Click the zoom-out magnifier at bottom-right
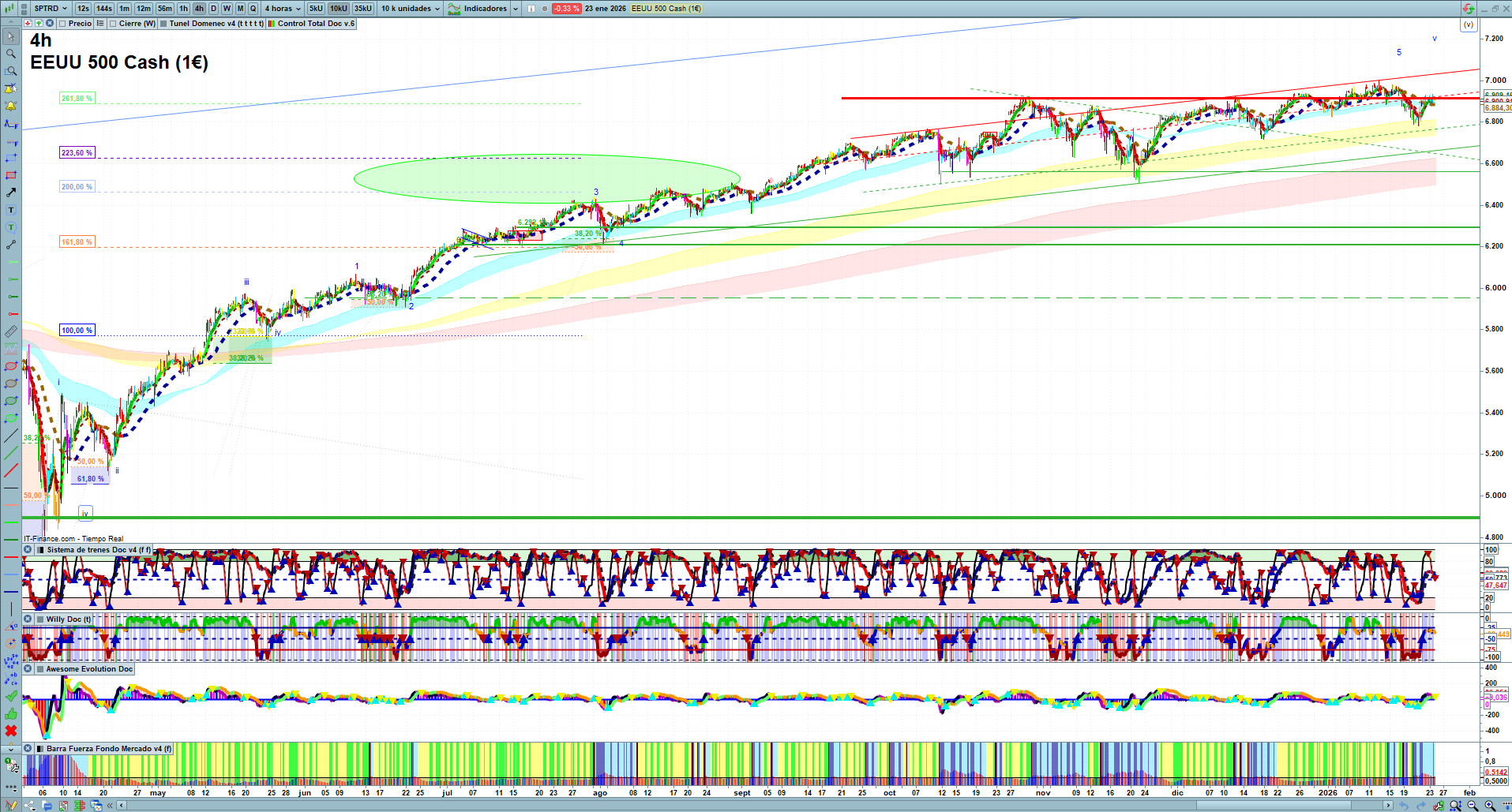This screenshot has height=812, width=1512. [x=1473, y=806]
